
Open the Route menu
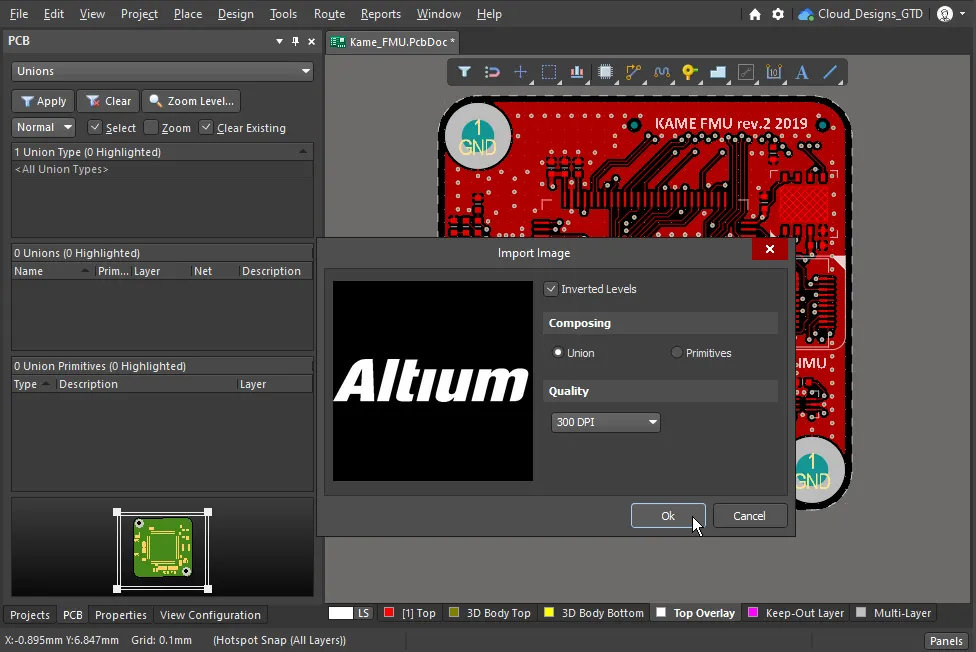(329, 14)
